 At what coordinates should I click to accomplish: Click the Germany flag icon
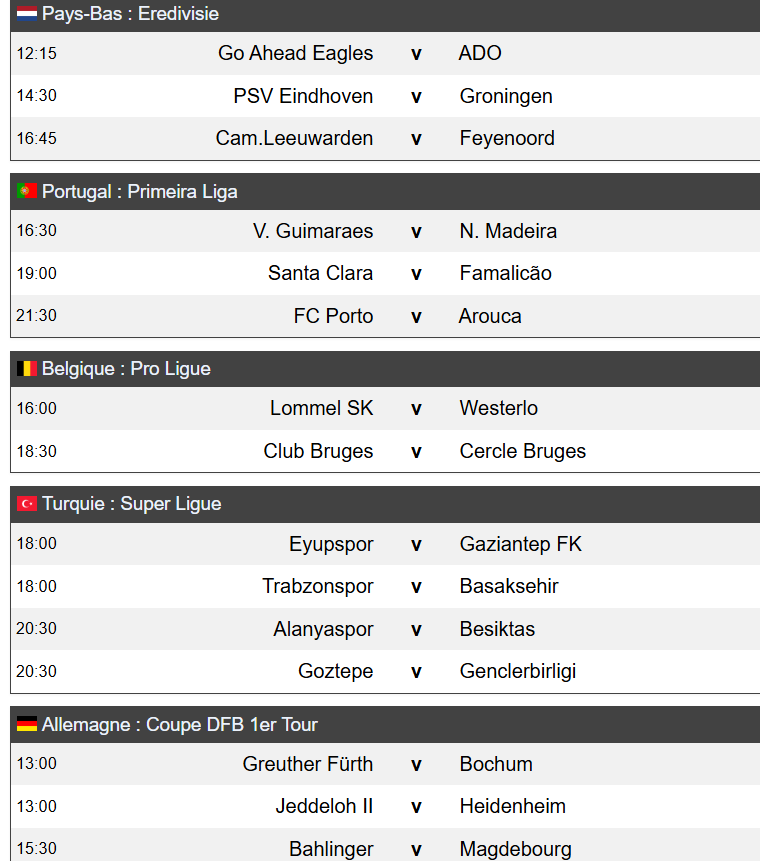coord(27,724)
